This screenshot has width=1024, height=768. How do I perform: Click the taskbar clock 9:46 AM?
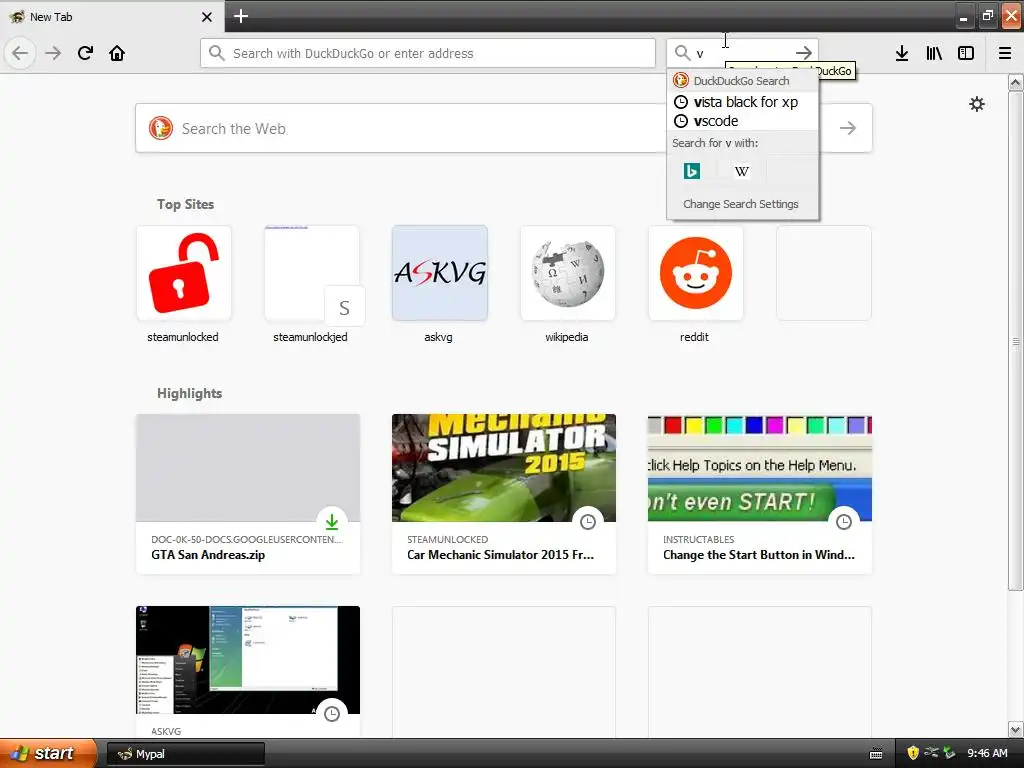click(987, 754)
